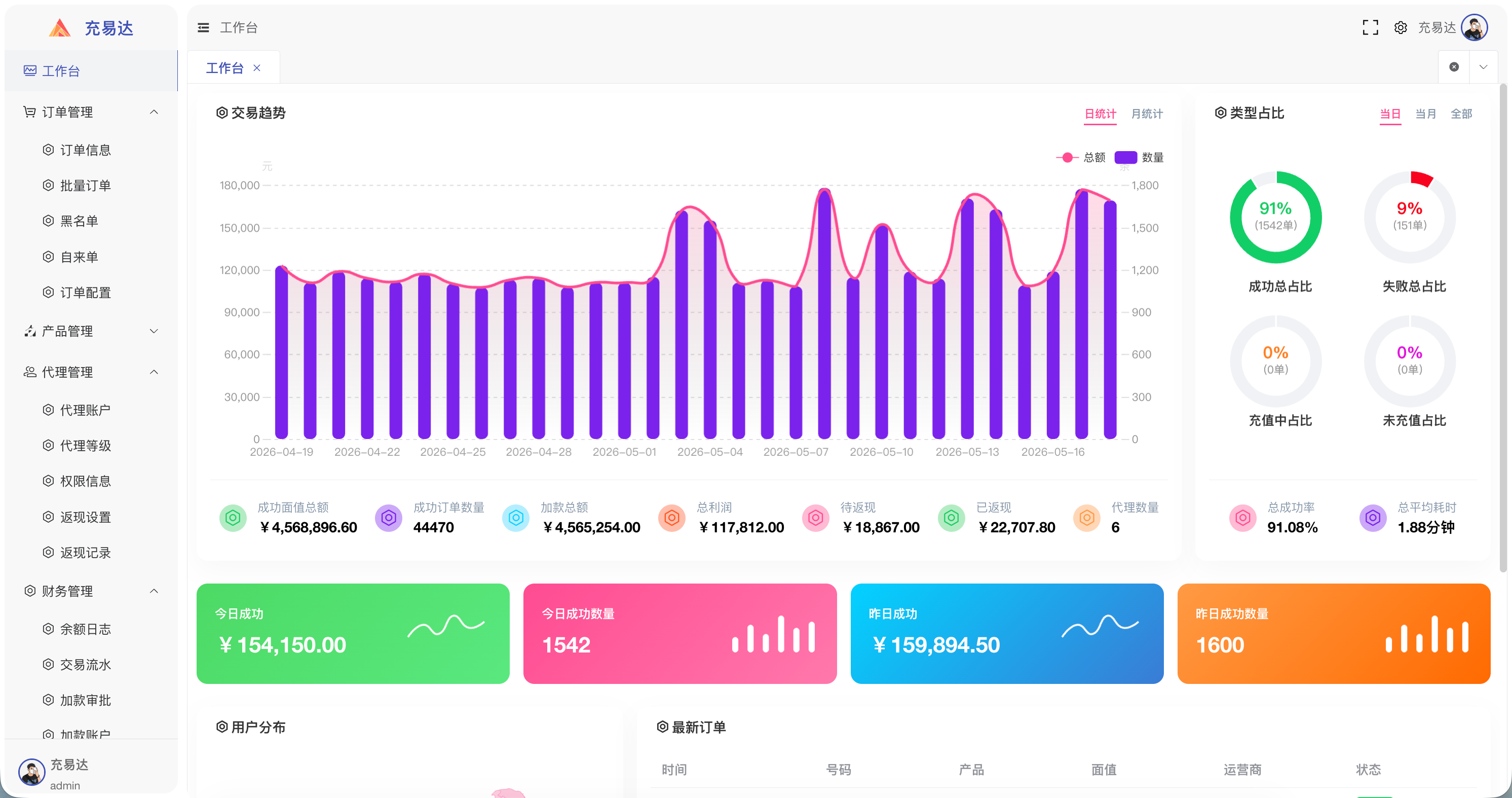Click the 产品管理 icon
This screenshot has width=1512, height=798.
(29, 331)
